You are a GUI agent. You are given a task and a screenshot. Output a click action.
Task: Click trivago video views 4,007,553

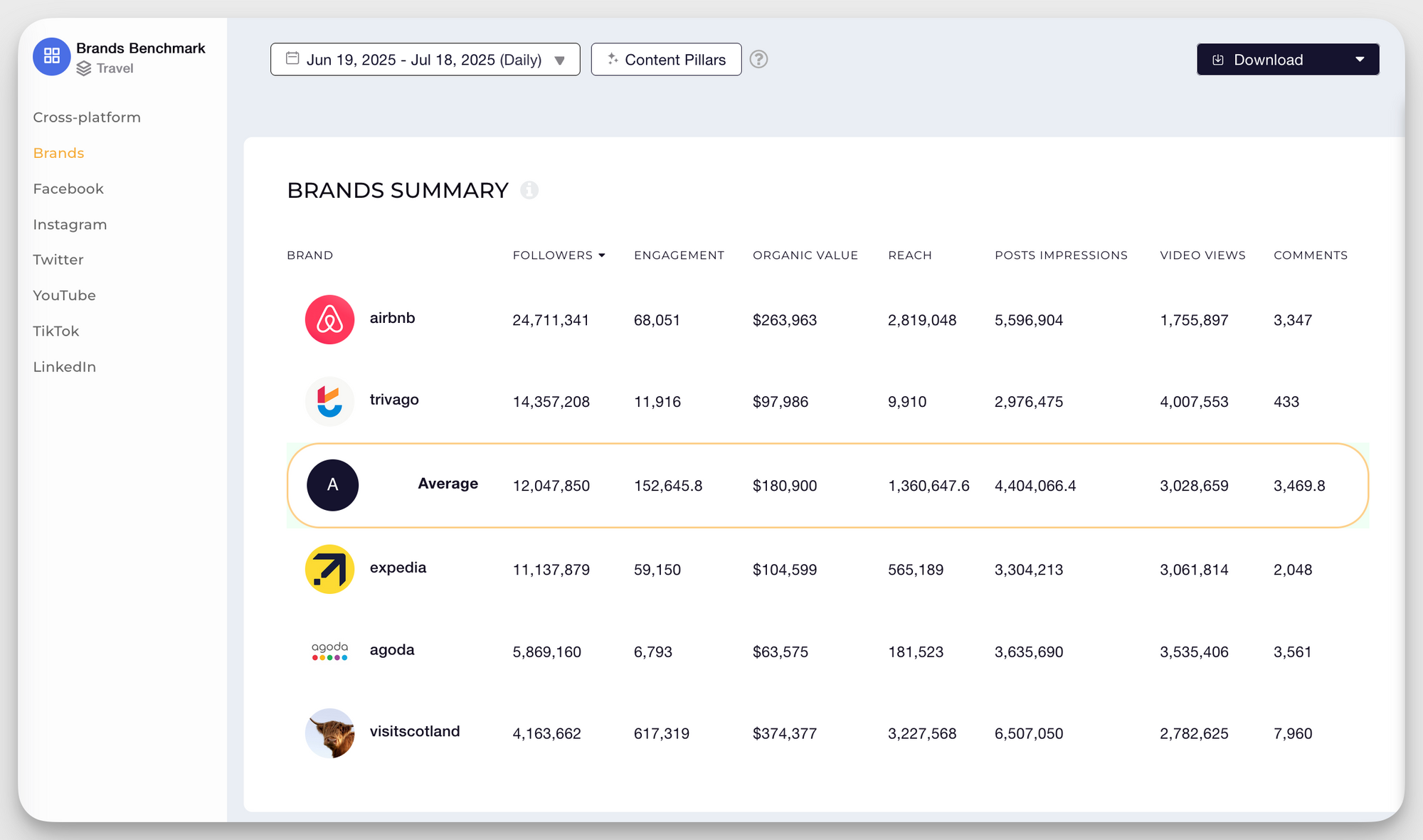[x=1194, y=402]
